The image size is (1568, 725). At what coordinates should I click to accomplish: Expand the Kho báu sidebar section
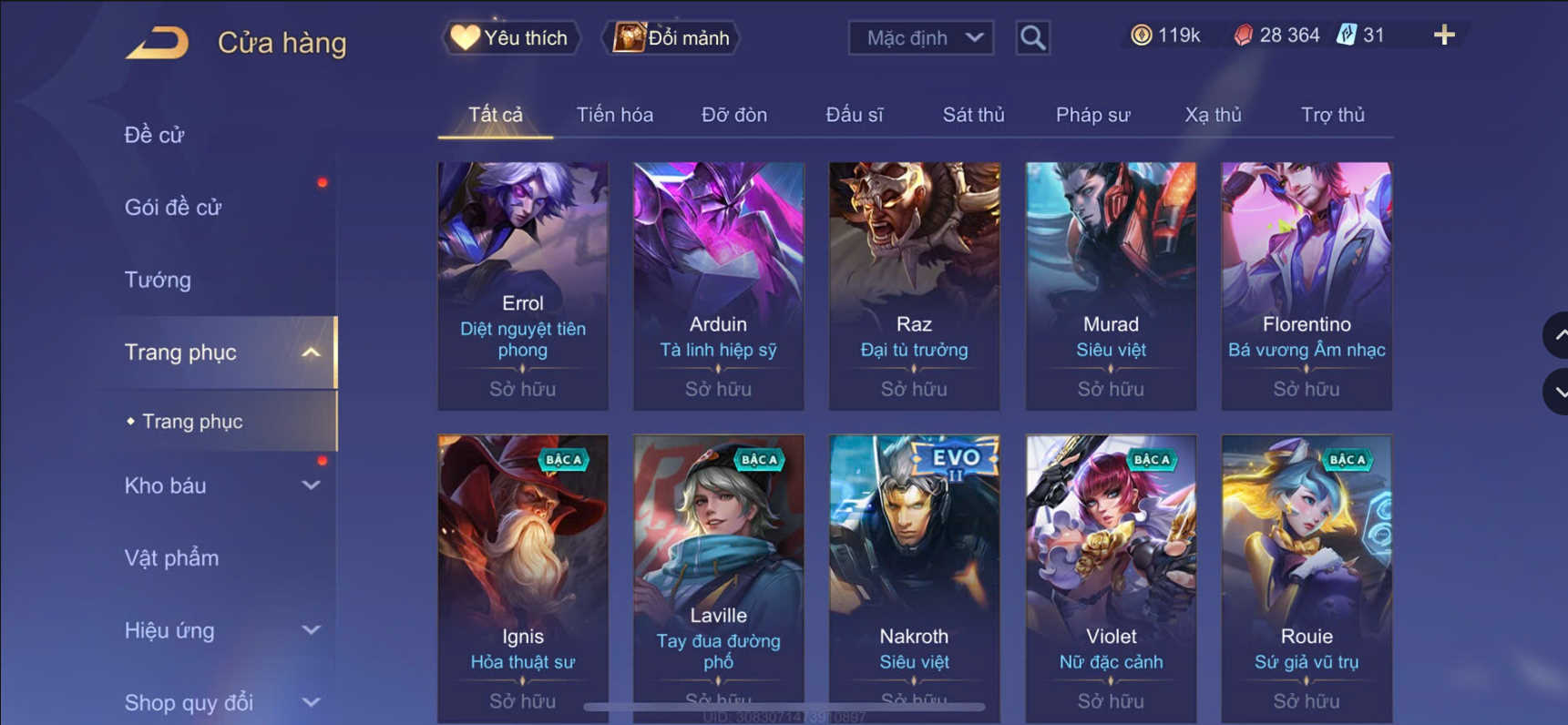pyautogui.click(x=311, y=485)
